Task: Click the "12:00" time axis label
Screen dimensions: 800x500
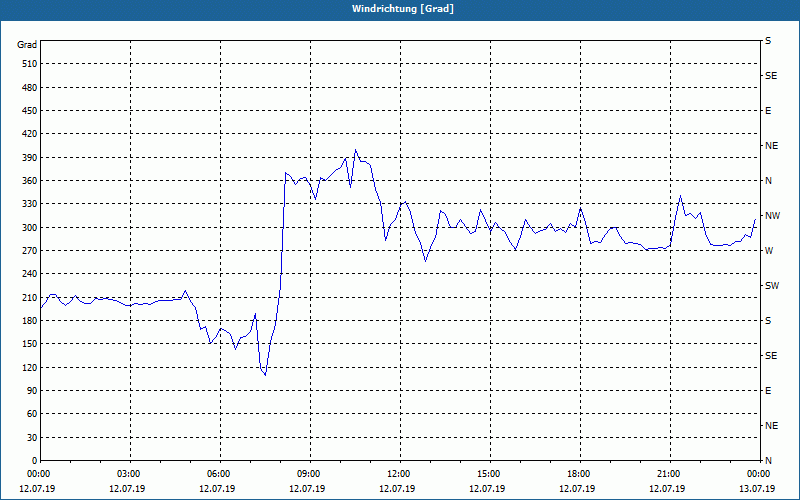Action: (397, 474)
